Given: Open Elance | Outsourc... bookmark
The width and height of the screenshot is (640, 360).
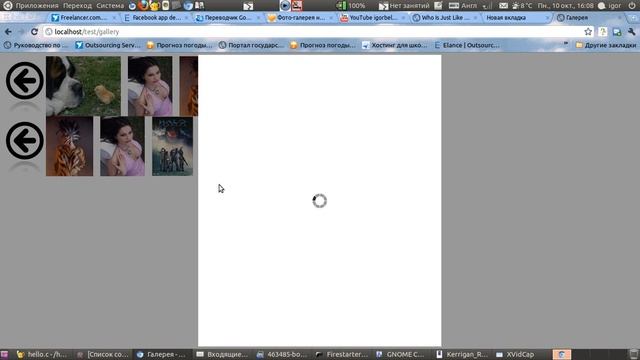Looking at the screenshot, I should coord(467,45).
